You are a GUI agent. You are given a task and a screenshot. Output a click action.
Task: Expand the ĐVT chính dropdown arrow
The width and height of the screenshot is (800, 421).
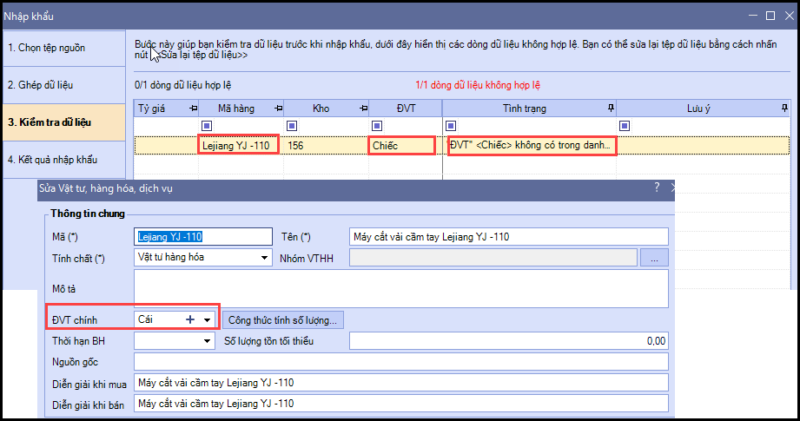207,319
